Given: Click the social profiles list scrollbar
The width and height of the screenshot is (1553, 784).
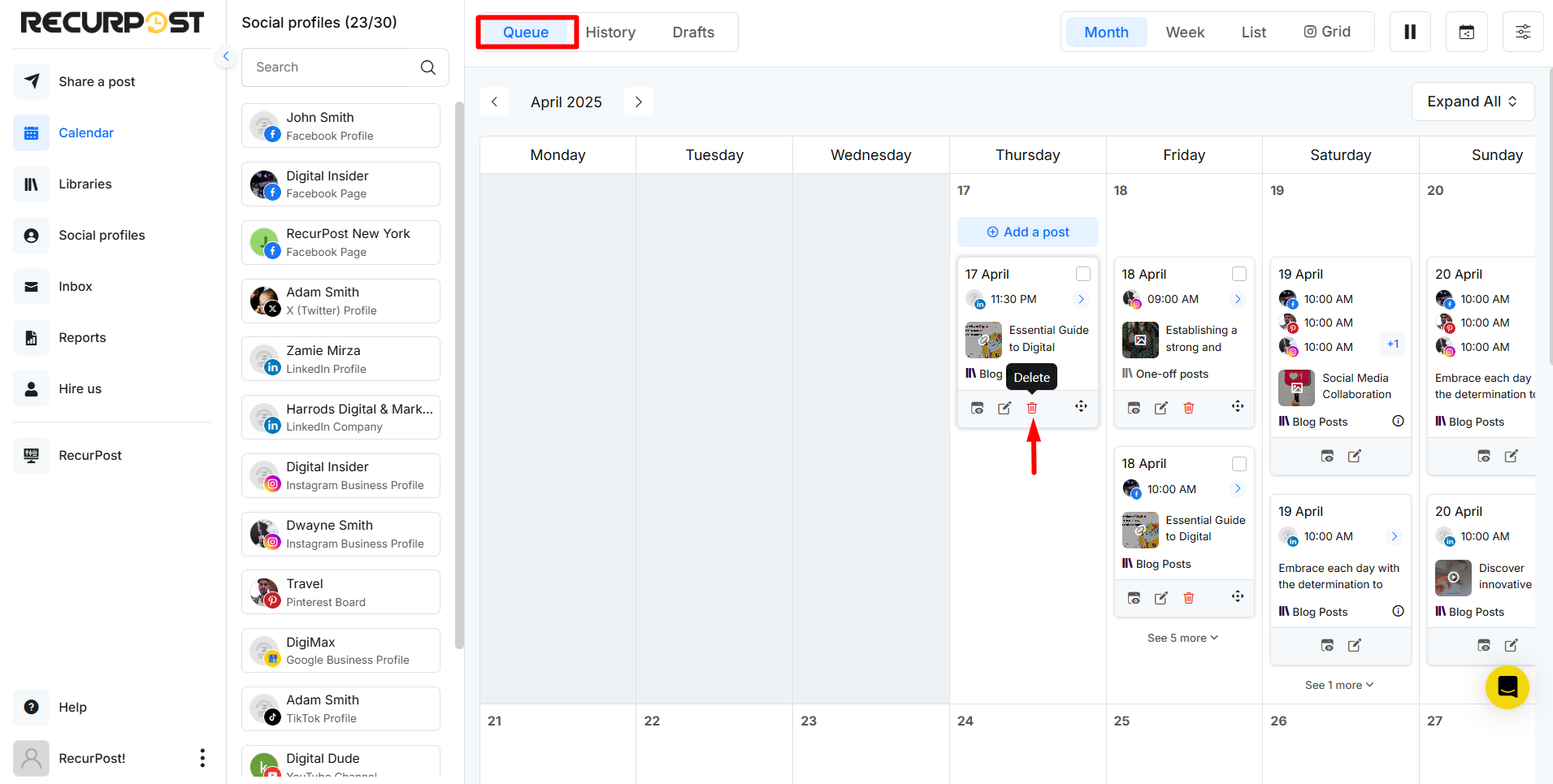Looking at the screenshot, I should coord(459,374).
